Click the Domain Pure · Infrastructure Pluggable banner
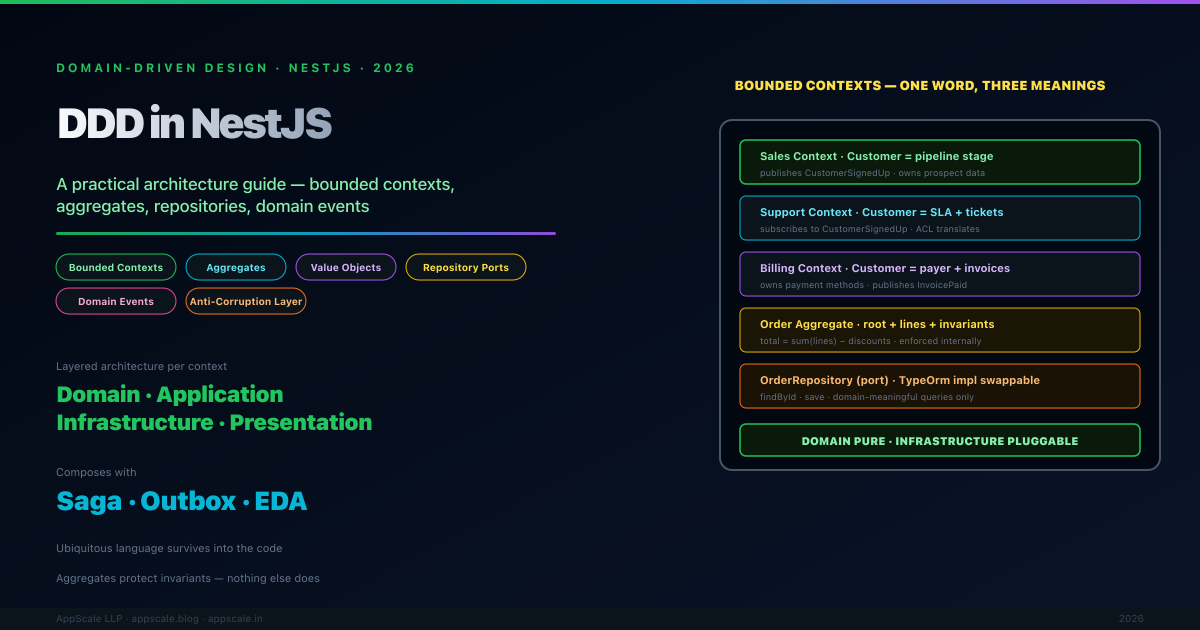The width and height of the screenshot is (1200, 630). point(939,441)
